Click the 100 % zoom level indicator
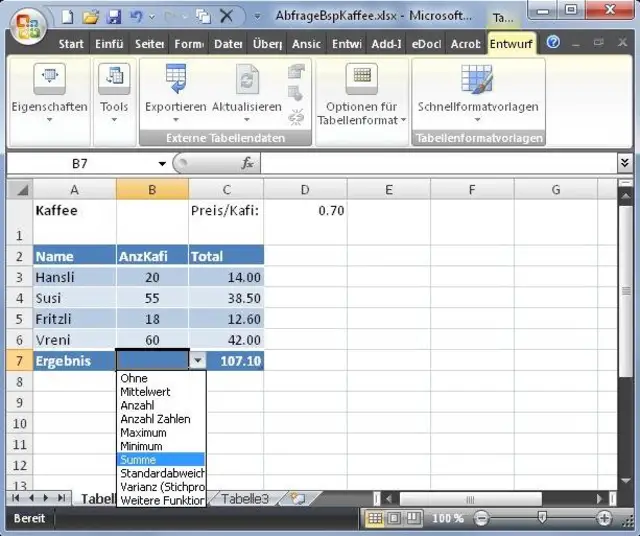Image resolution: width=640 pixels, height=536 pixels. 448,519
